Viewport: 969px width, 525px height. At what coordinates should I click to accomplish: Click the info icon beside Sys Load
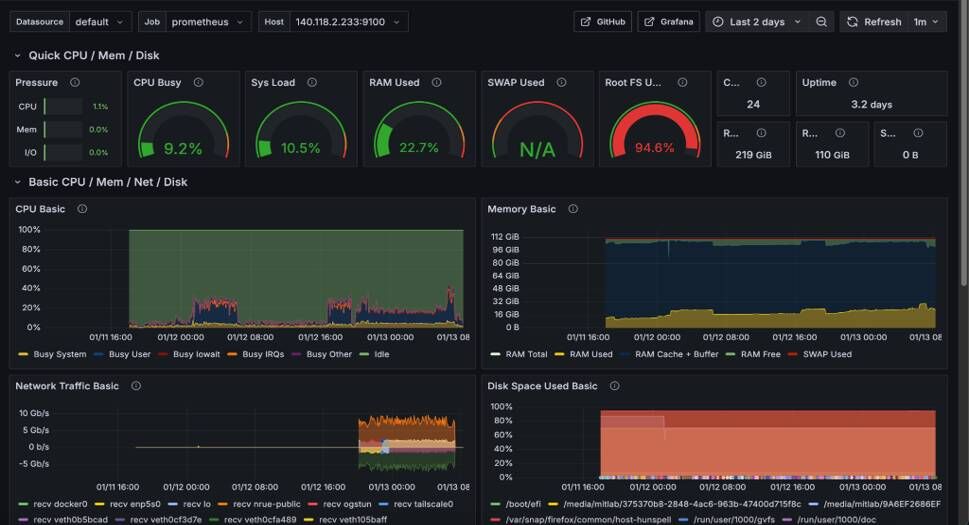pos(310,83)
